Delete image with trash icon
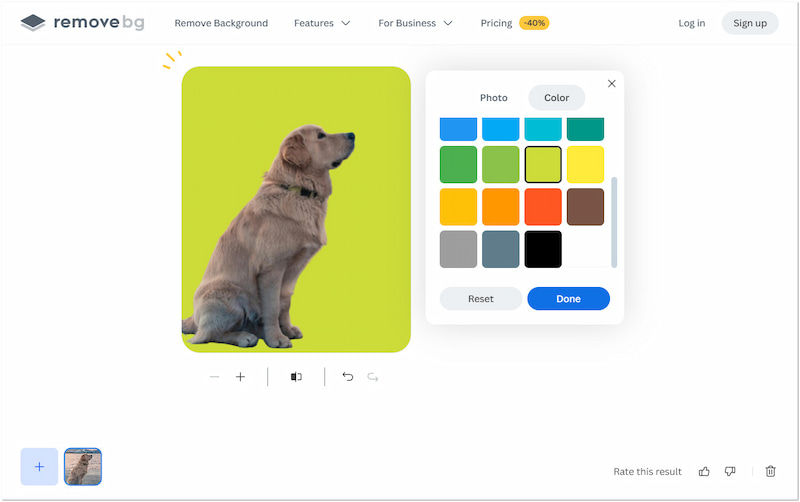 tap(770, 471)
